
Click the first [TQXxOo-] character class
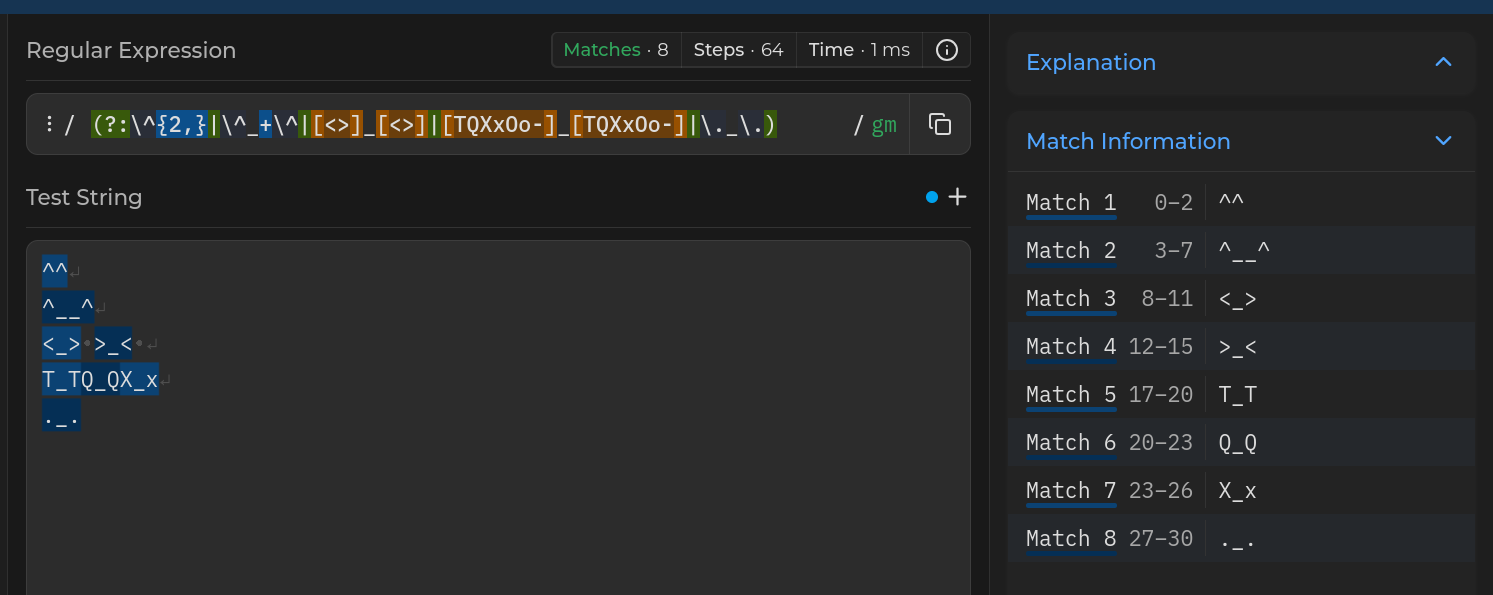point(499,125)
